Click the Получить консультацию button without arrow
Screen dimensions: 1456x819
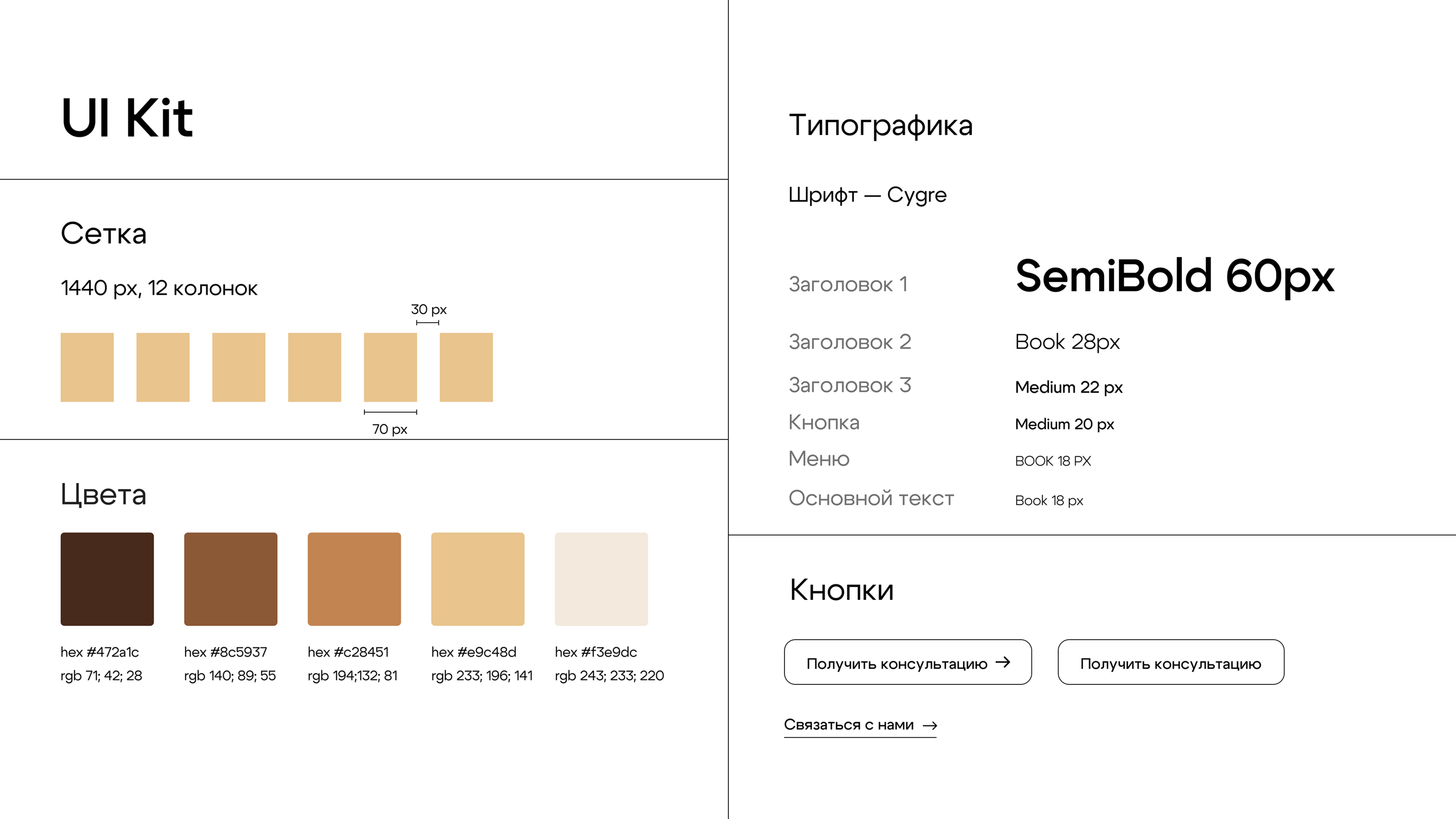(x=1171, y=662)
